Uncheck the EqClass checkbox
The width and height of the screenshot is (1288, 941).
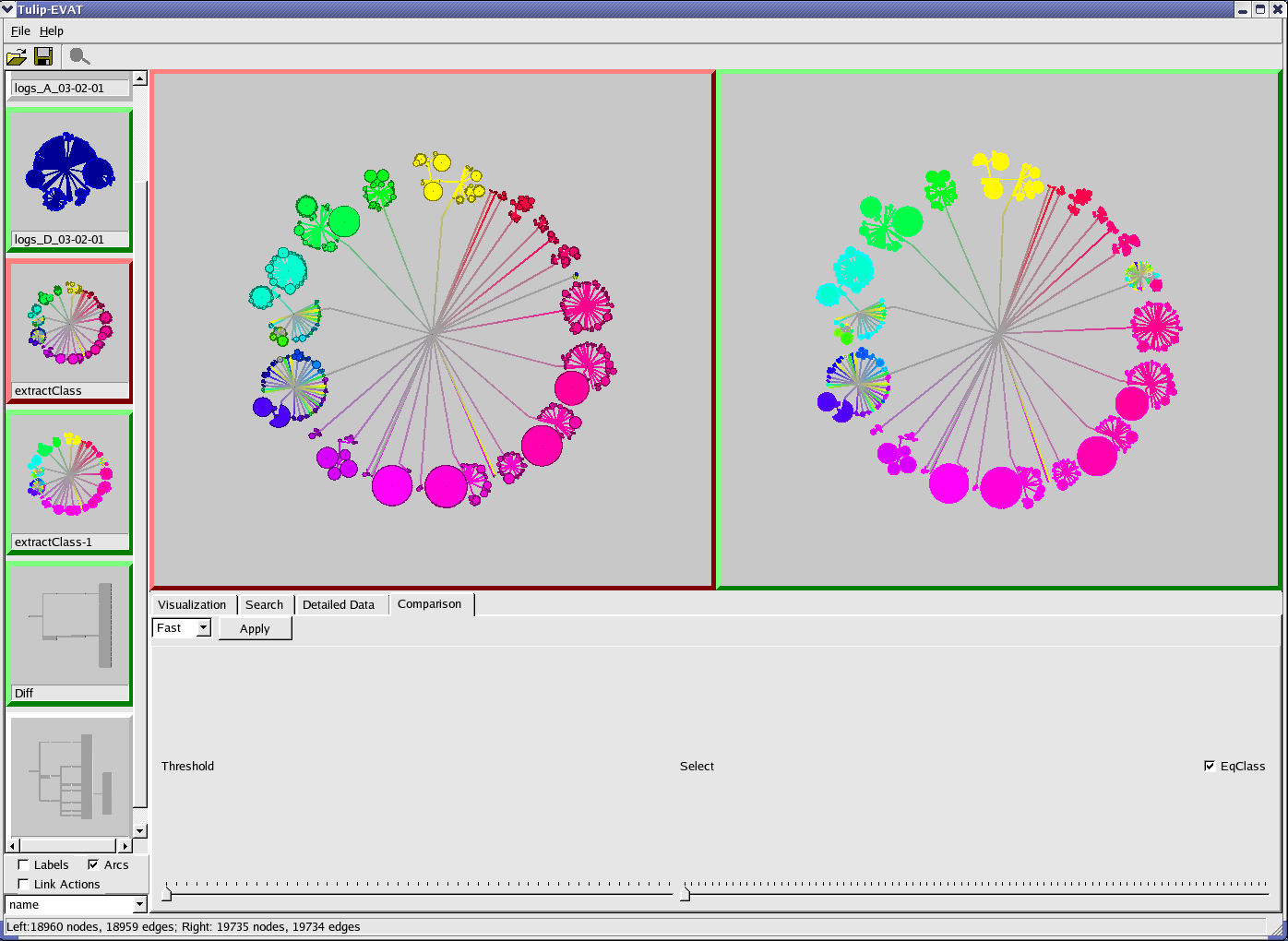(1210, 766)
